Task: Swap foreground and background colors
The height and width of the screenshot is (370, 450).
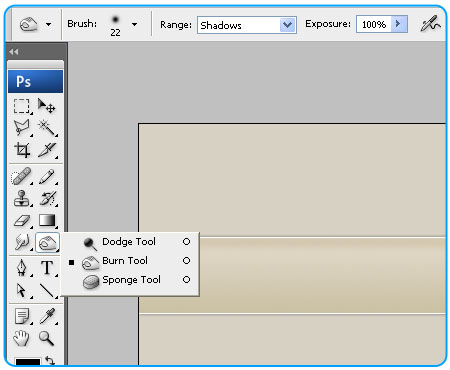Action: 50,361
